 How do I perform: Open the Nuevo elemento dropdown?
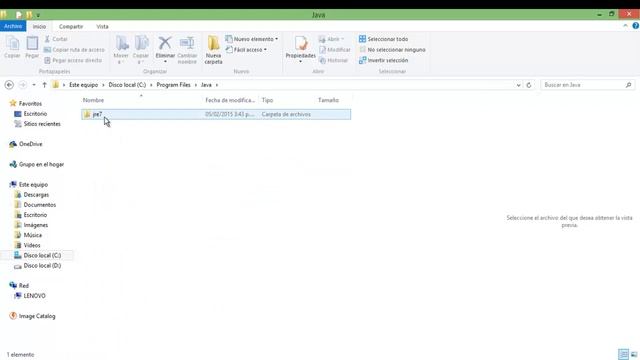(252, 39)
